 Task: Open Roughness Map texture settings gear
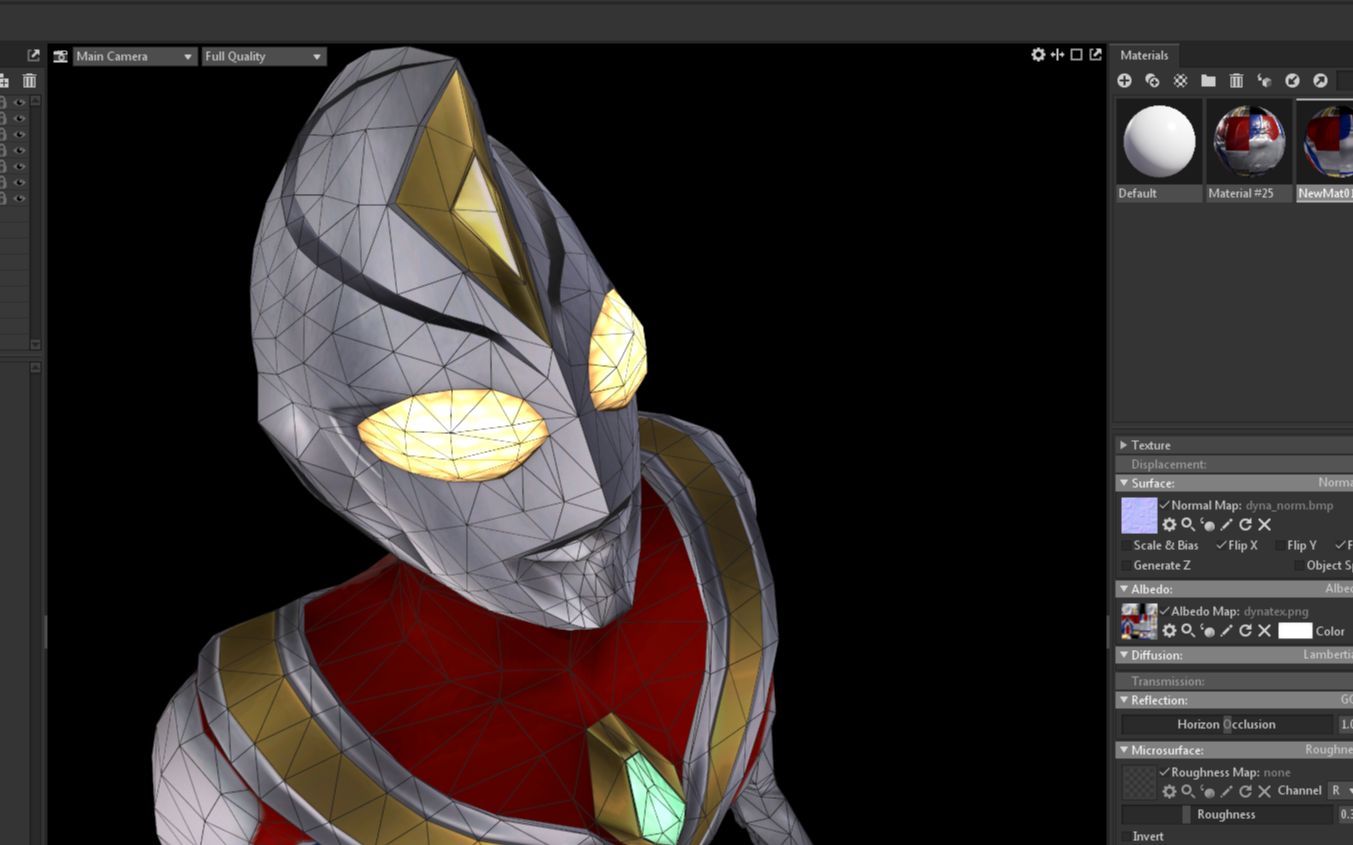coord(1168,791)
